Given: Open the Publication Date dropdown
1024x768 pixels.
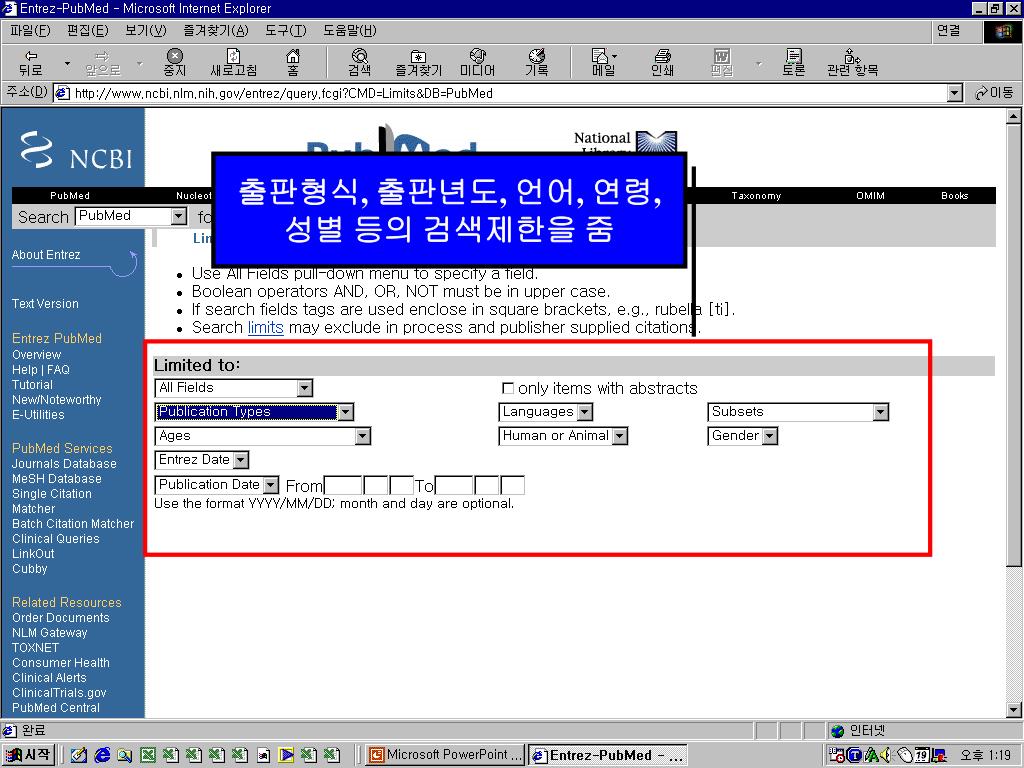Looking at the screenshot, I should [x=217, y=485].
